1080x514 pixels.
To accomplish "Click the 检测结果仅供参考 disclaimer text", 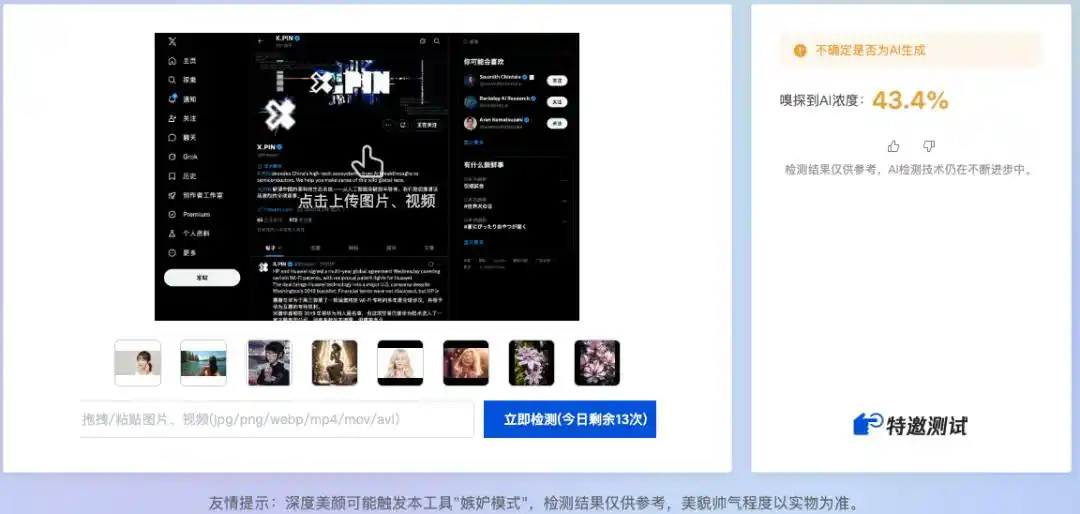I will click(x=909, y=169).
